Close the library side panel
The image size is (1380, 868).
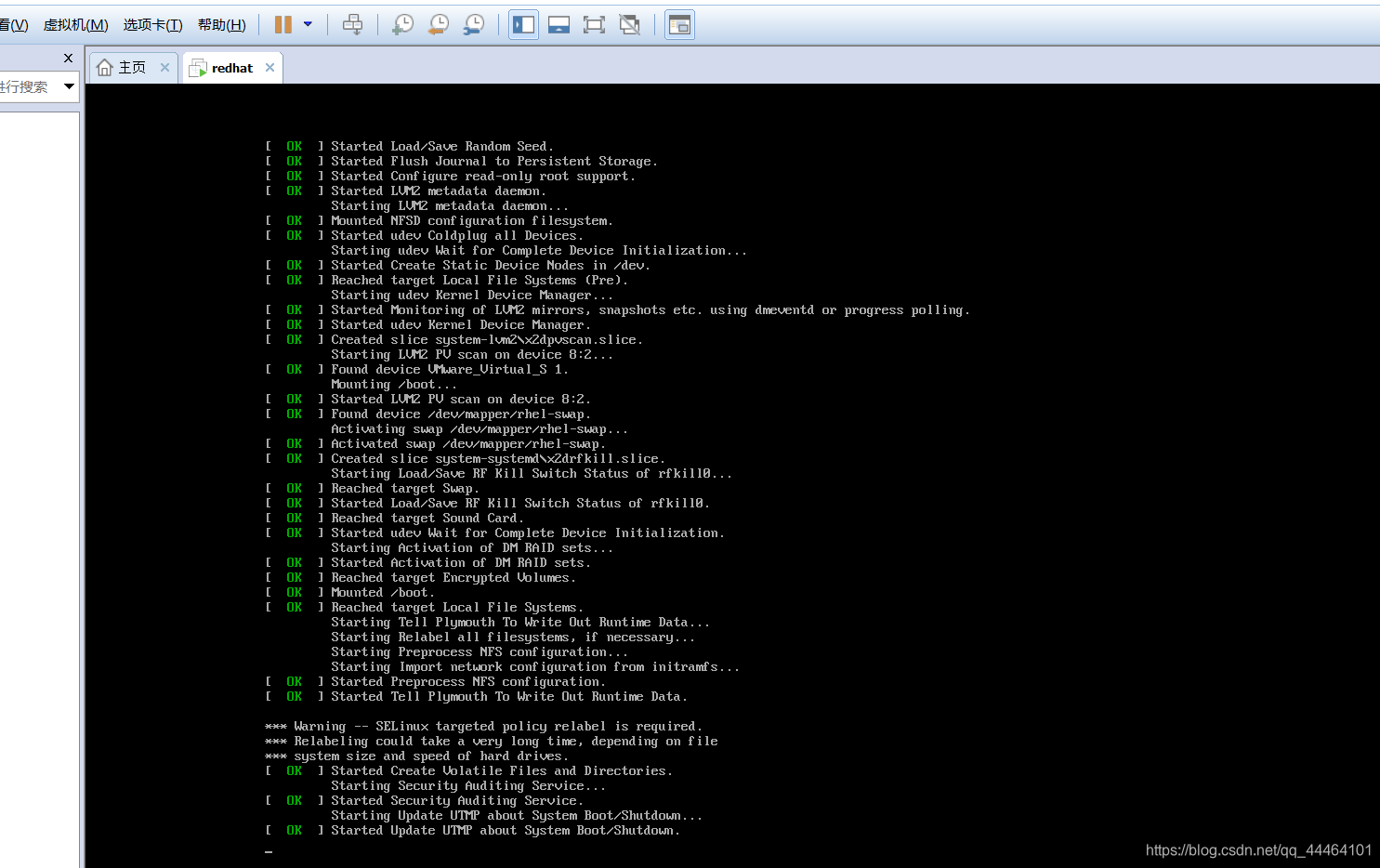click(68, 58)
